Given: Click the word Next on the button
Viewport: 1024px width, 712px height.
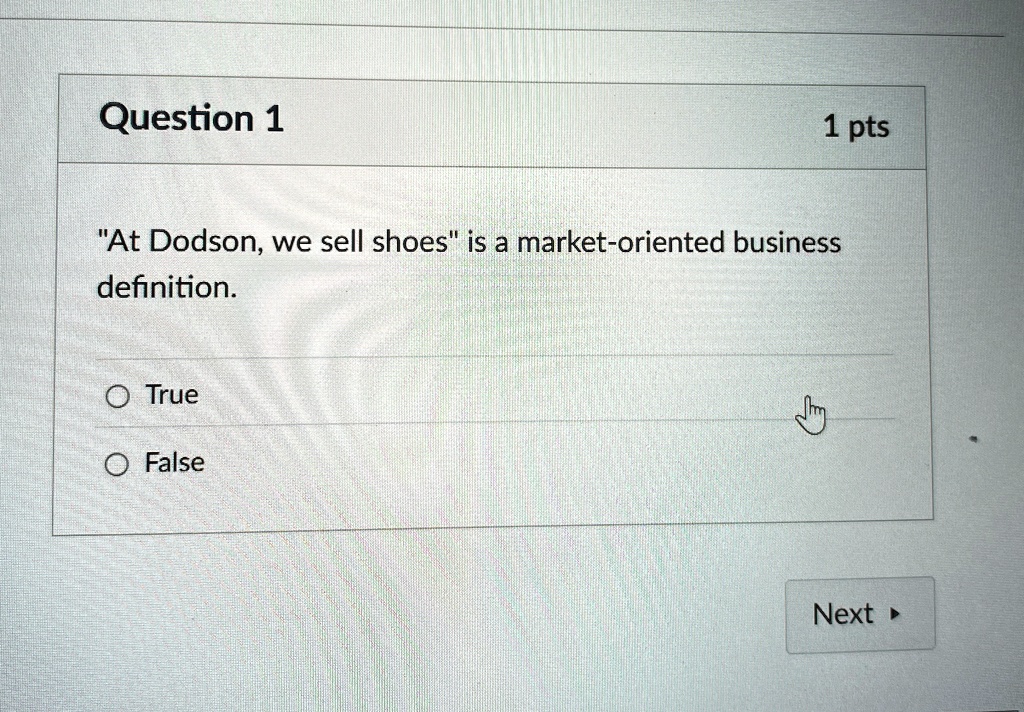Looking at the screenshot, I should point(842,614).
